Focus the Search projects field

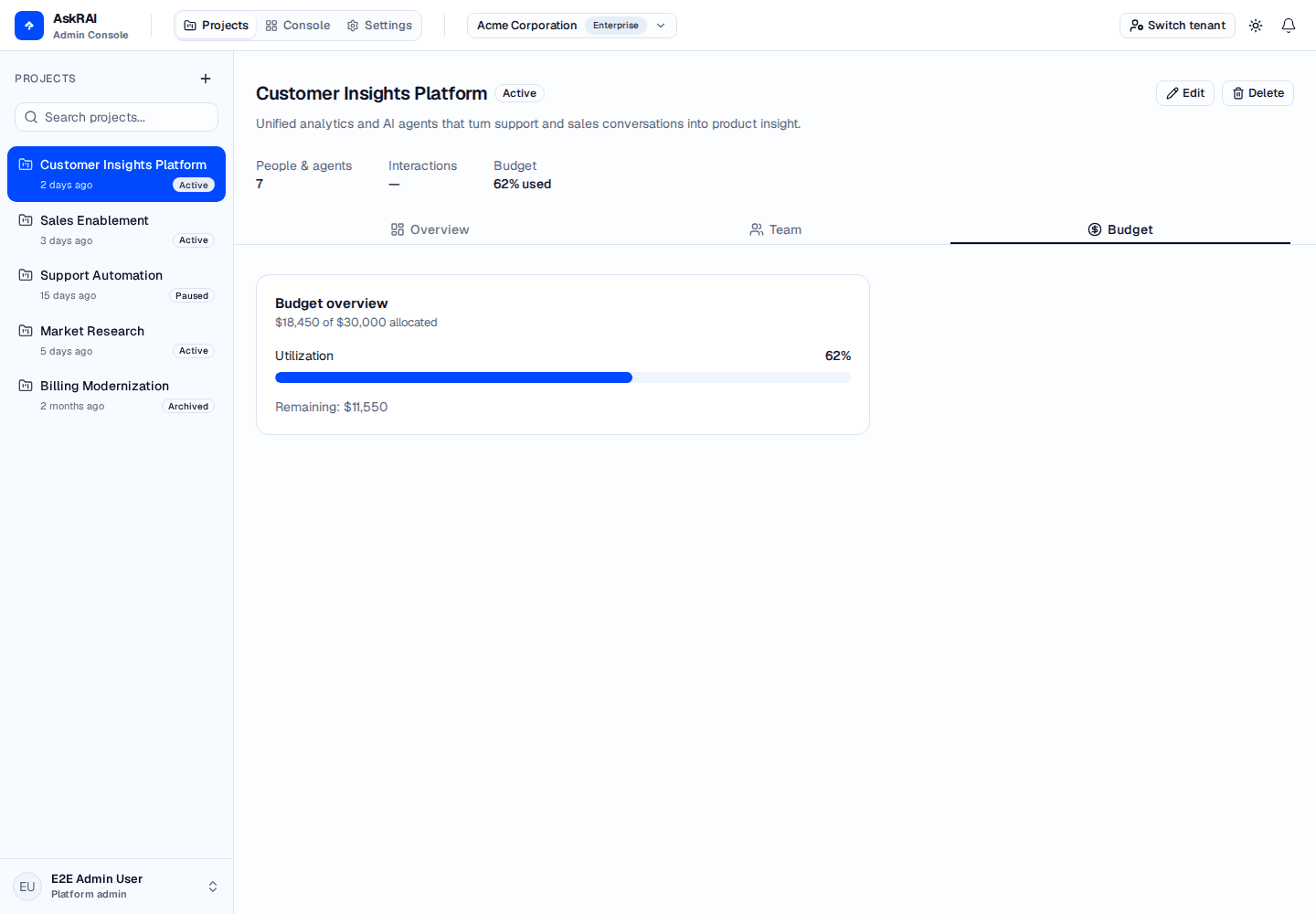(116, 117)
